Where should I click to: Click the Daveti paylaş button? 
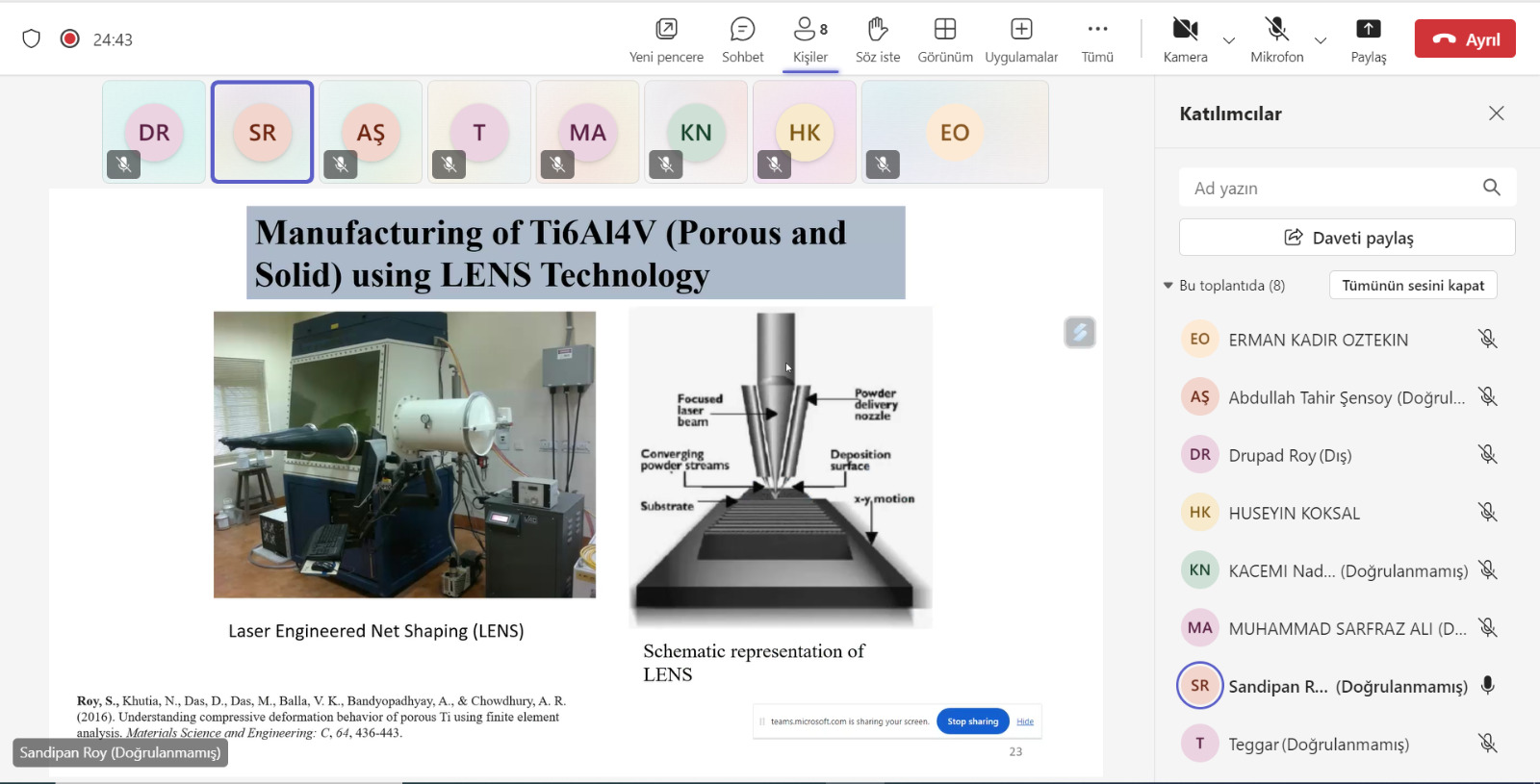point(1347,238)
